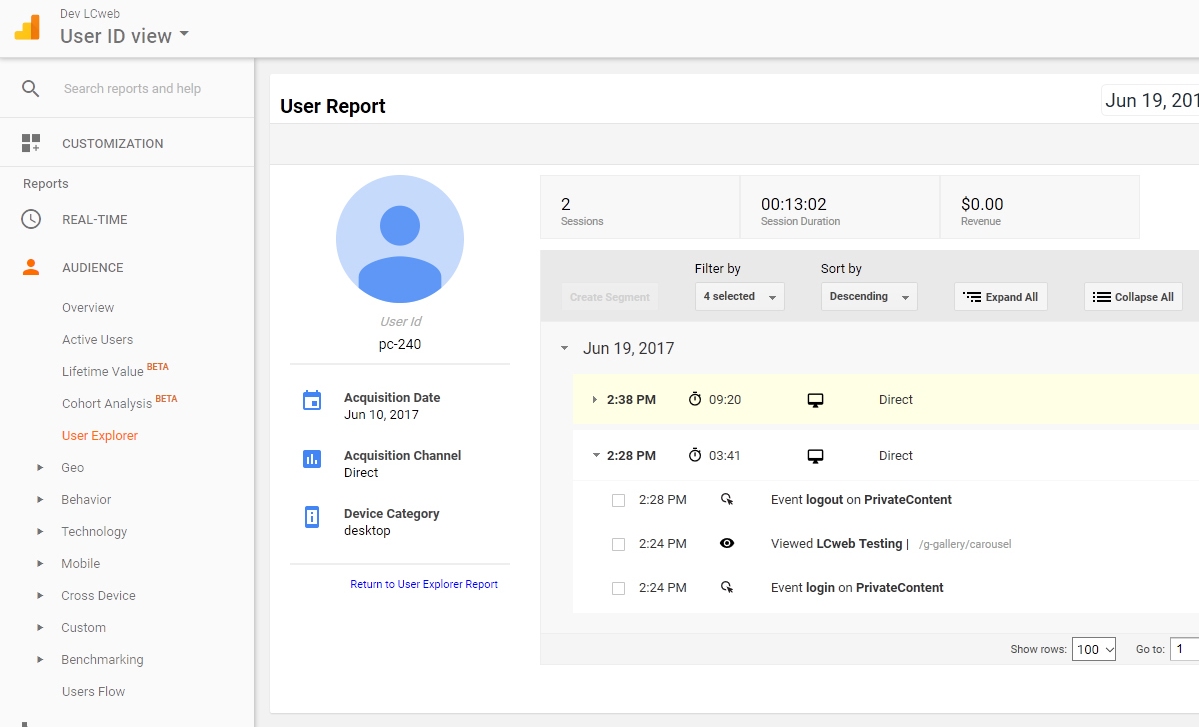
Task: Click Return to User Explorer Report link
Action: click(x=424, y=584)
